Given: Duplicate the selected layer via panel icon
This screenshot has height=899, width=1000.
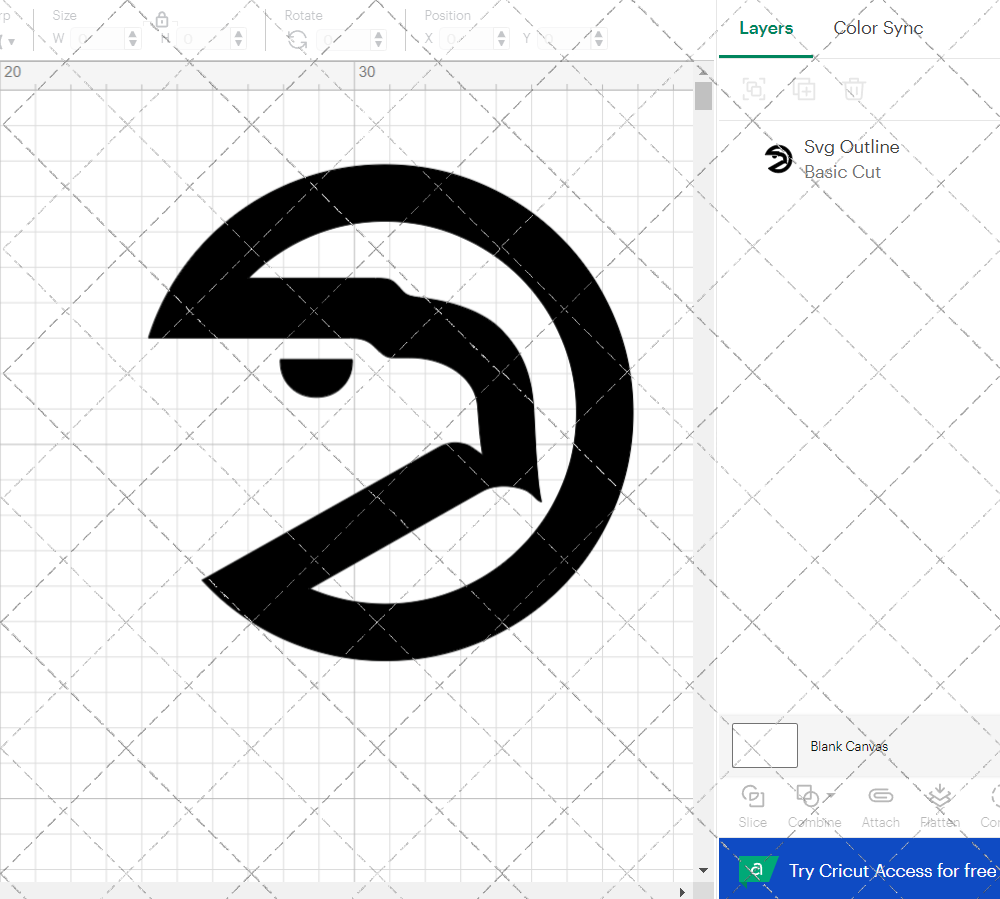Looking at the screenshot, I should coord(803,89).
